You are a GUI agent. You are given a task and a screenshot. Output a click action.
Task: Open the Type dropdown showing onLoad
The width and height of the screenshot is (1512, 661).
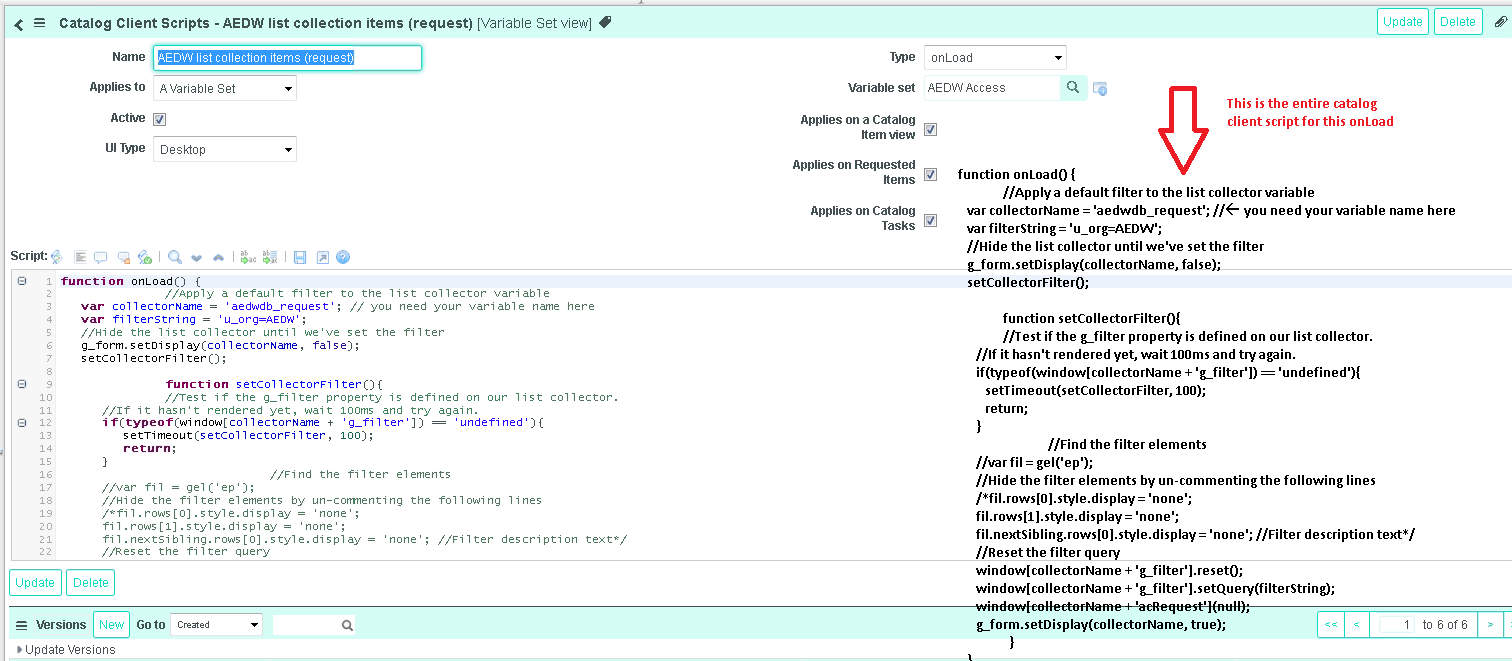point(994,58)
